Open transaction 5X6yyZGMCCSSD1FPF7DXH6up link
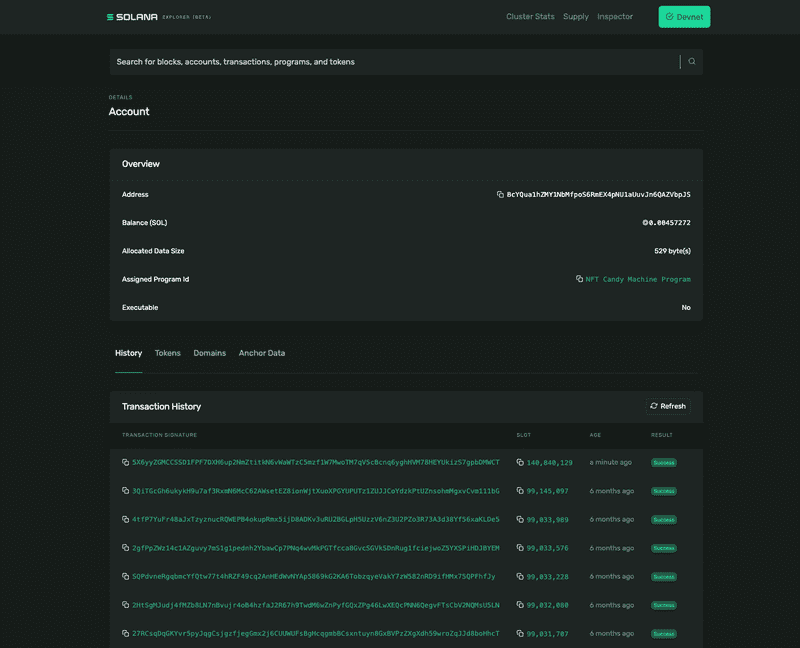The height and width of the screenshot is (648, 800). click(x=316, y=462)
